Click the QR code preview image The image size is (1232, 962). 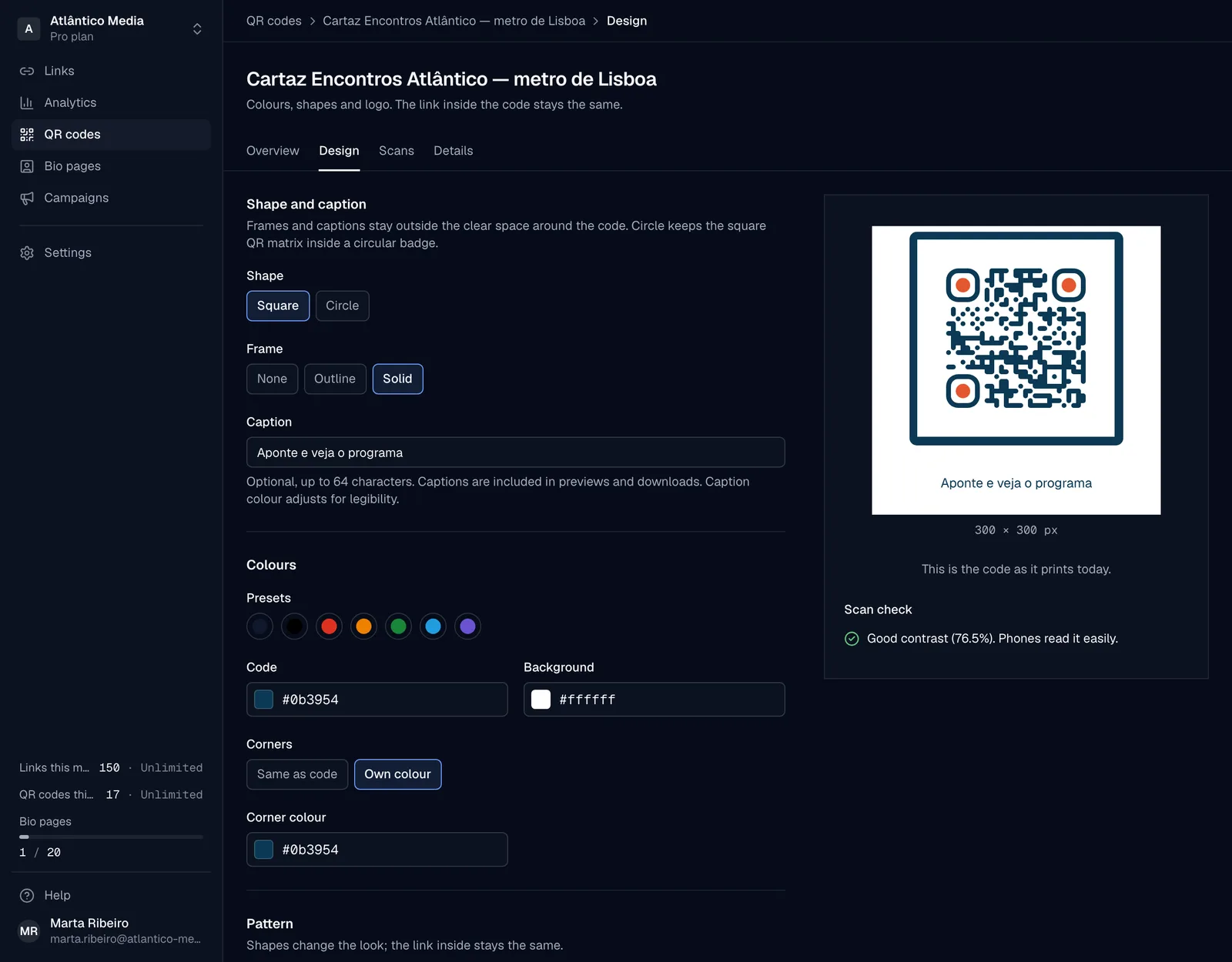coord(1016,370)
